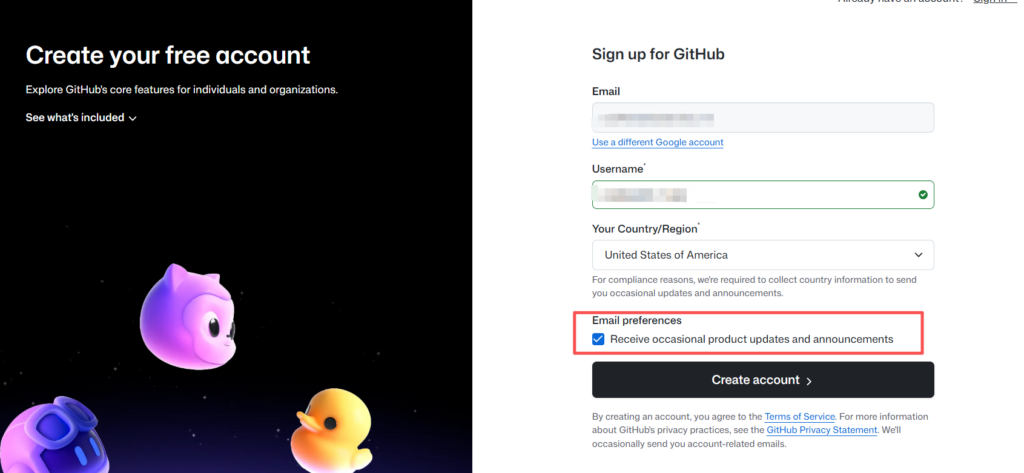Viewport: 1024px width, 473px height.
Task: Click into the Email input field
Action: (762, 118)
